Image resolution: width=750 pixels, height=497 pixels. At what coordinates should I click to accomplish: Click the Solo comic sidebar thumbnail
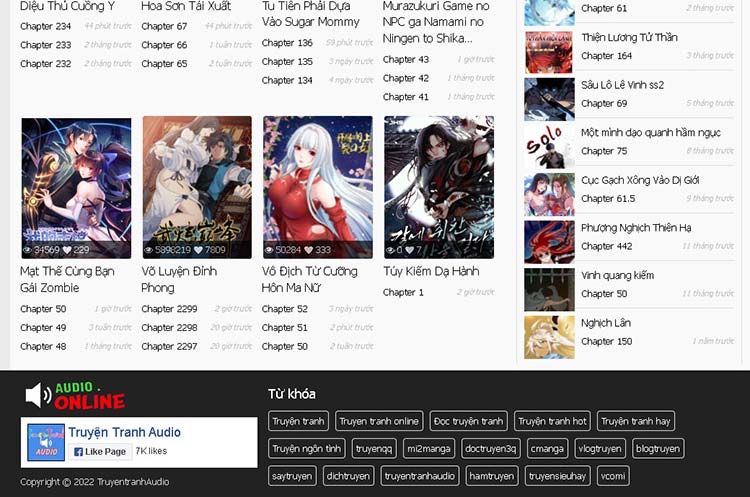pos(549,147)
